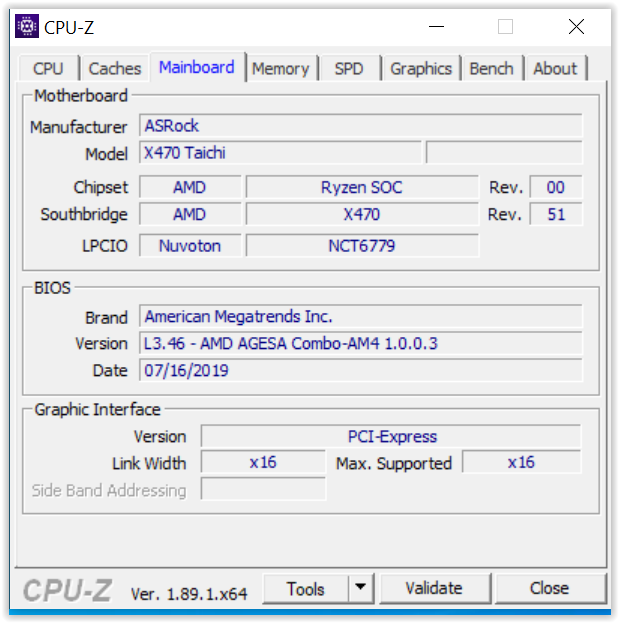Click Graphic Interface version PCI-Express
This screenshot has width=619, height=623.
391,436
